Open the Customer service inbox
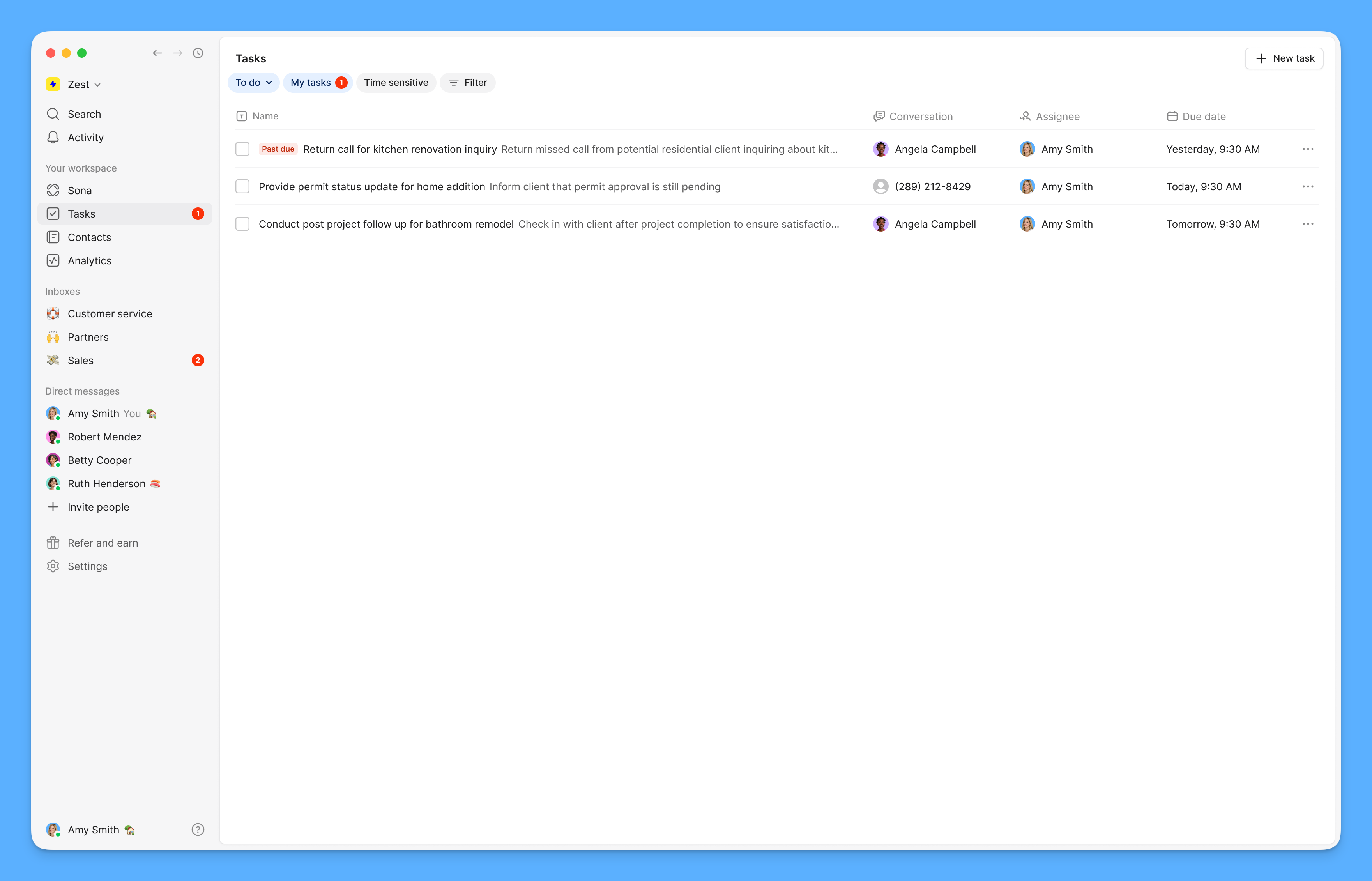Image resolution: width=1372 pixels, height=881 pixels. (125, 313)
